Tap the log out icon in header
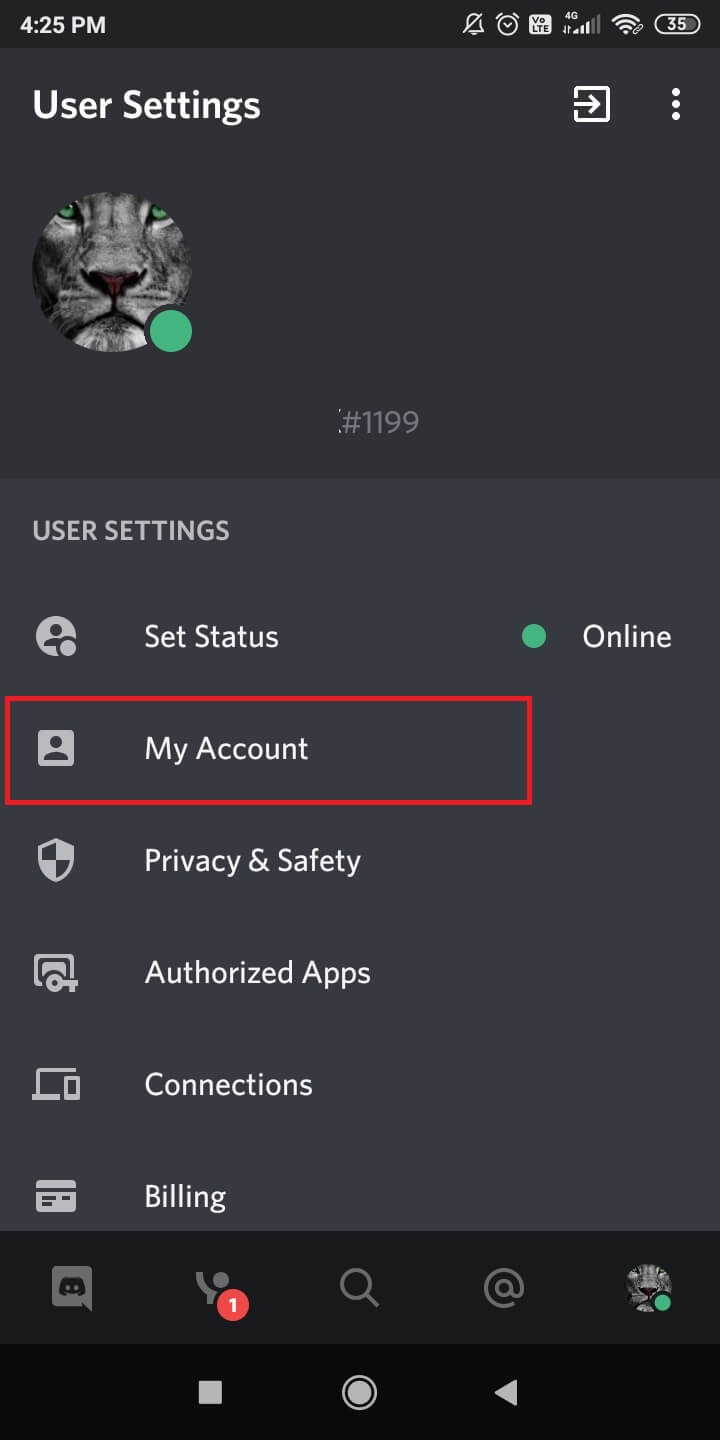Viewport: 720px width, 1440px height. pos(591,104)
